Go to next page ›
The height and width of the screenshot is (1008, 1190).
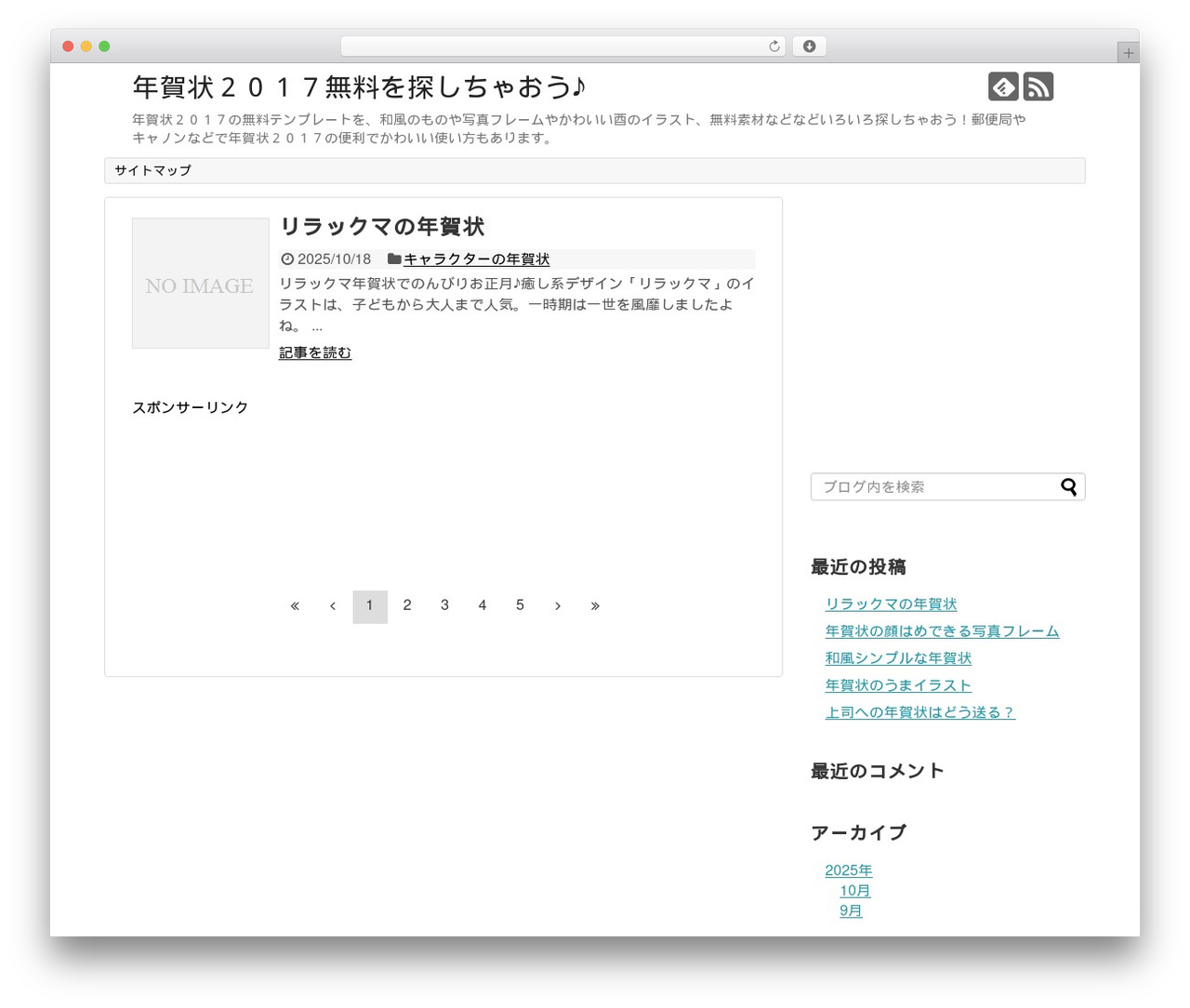click(558, 606)
